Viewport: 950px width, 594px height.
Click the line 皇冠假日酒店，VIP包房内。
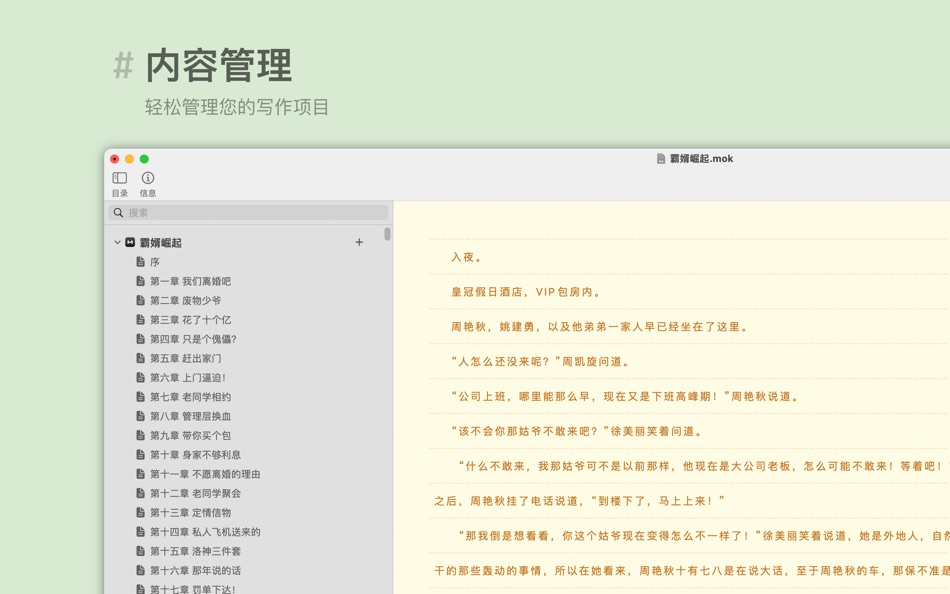[526, 292]
